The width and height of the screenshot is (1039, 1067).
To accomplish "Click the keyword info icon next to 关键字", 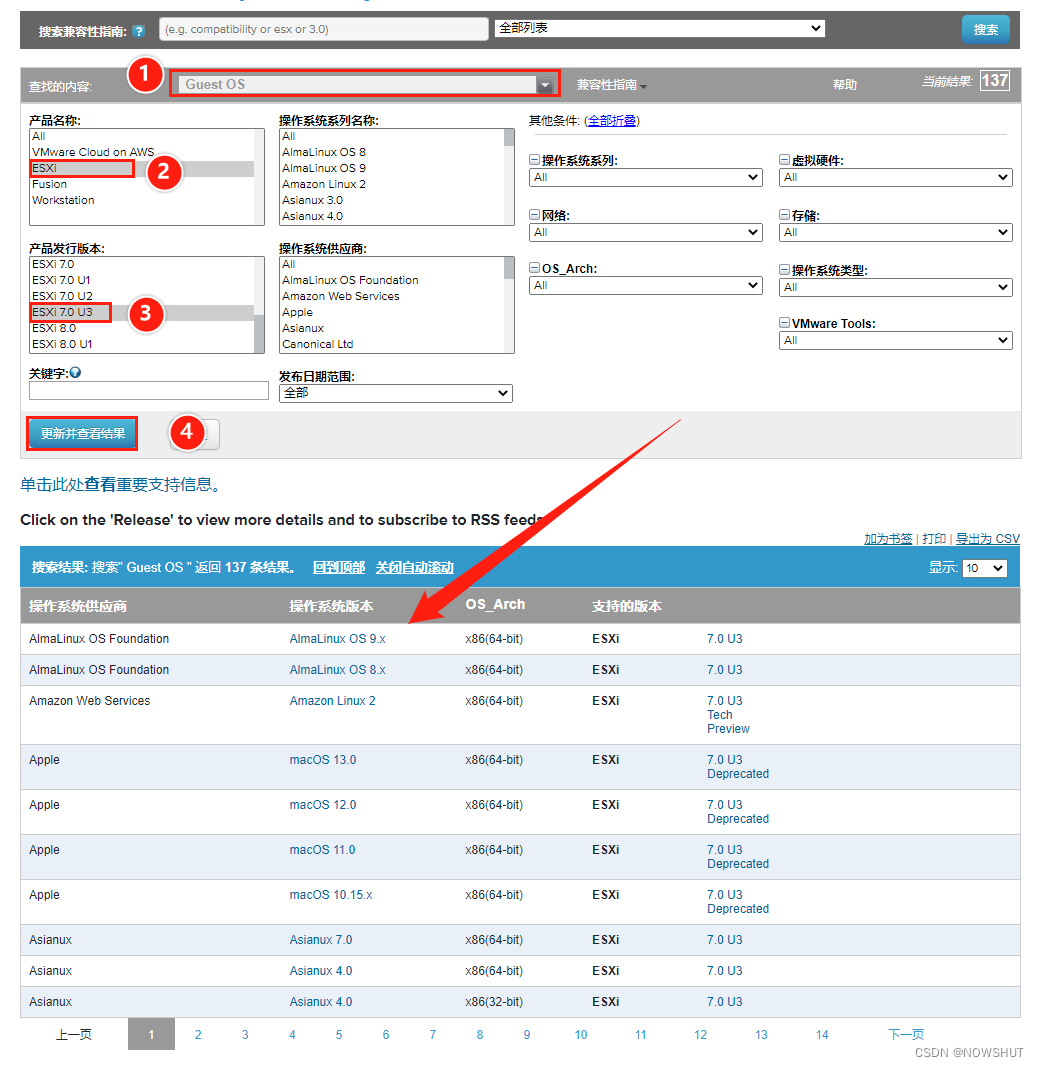I will point(76,372).
